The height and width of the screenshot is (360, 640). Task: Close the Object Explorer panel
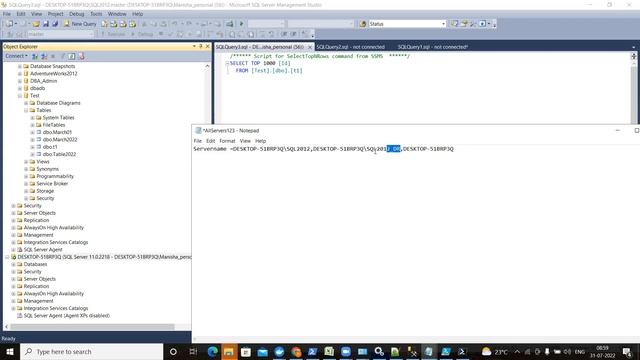point(207,47)
